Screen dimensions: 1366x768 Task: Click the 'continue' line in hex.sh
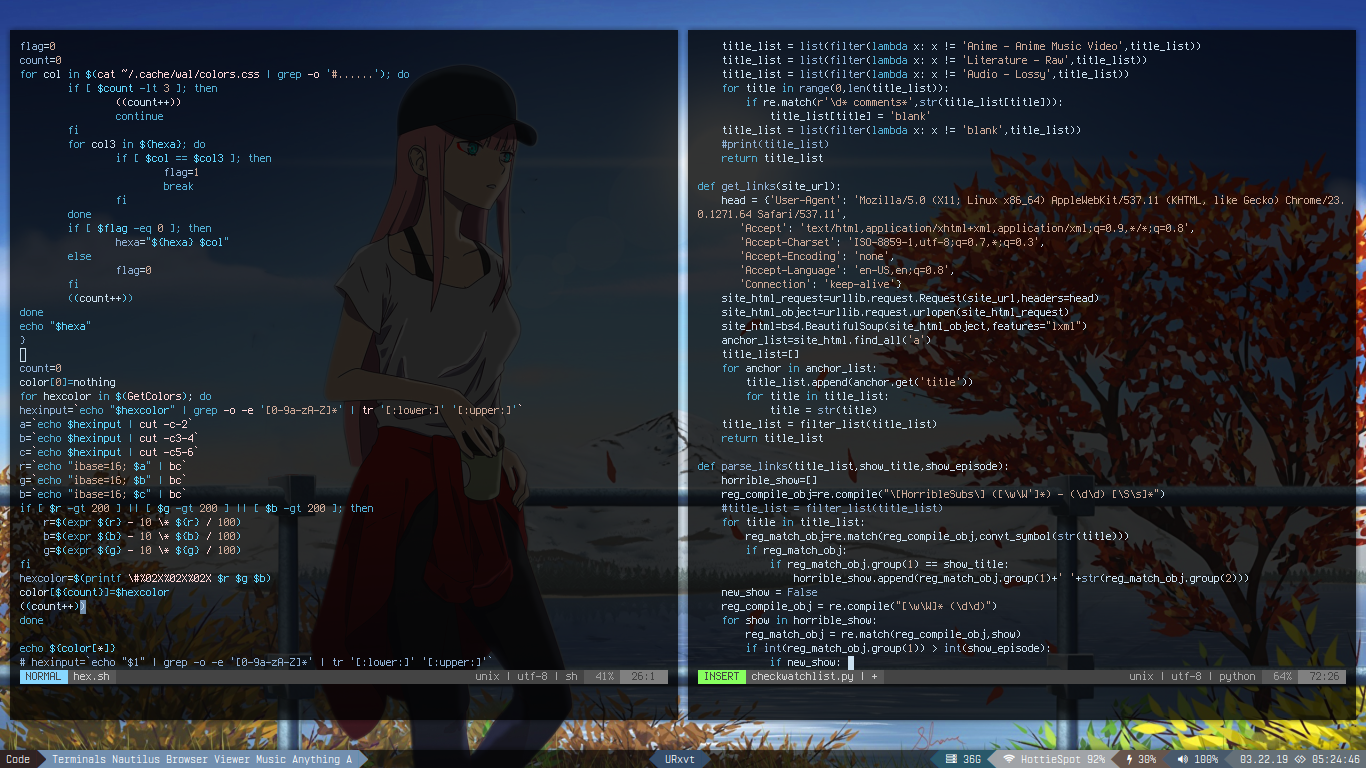[139, 116]
